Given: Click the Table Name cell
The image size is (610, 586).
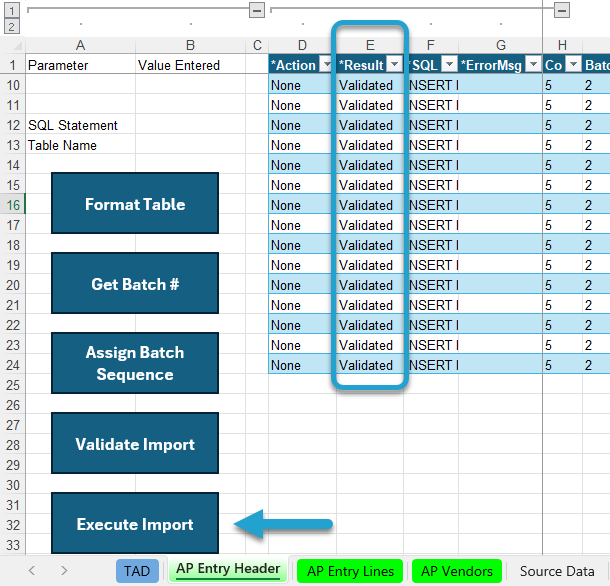Looking at the screenshot, I should (x=81, y=145).
